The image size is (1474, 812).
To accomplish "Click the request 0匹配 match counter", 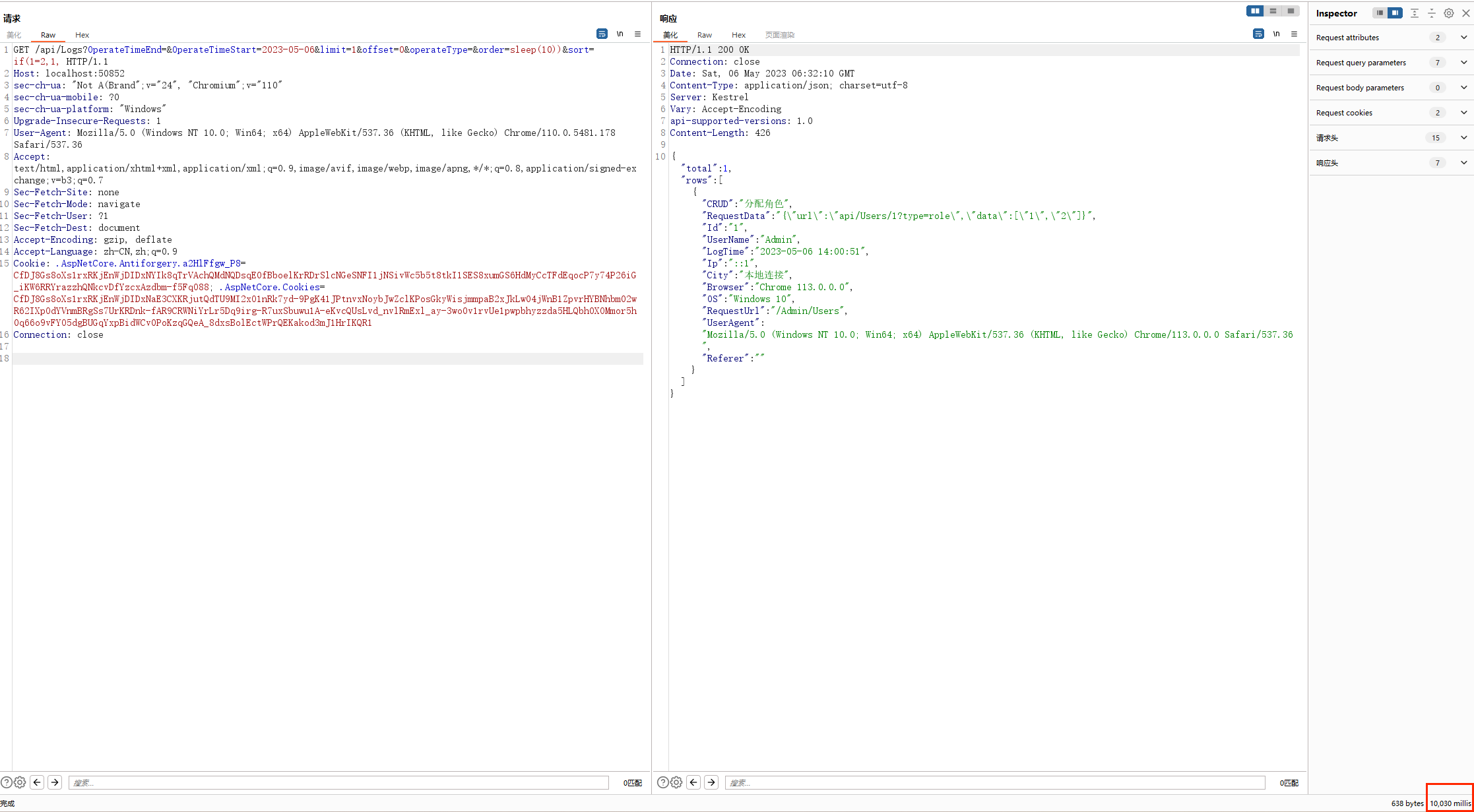I will pyautogui.click(x=632, y=783).
